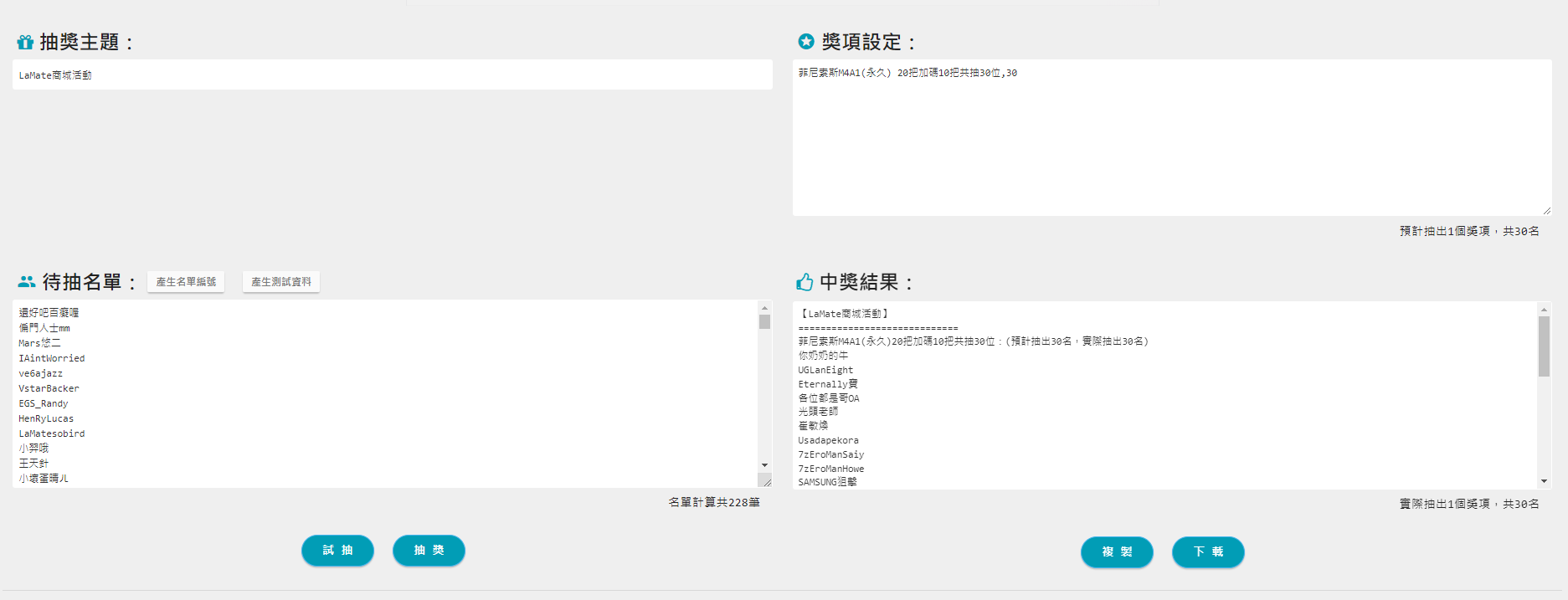Click the up arrow of 中獎結果 scrollbar
The height and width of the screenshot is (600, 1568).
click(1544, 310)
